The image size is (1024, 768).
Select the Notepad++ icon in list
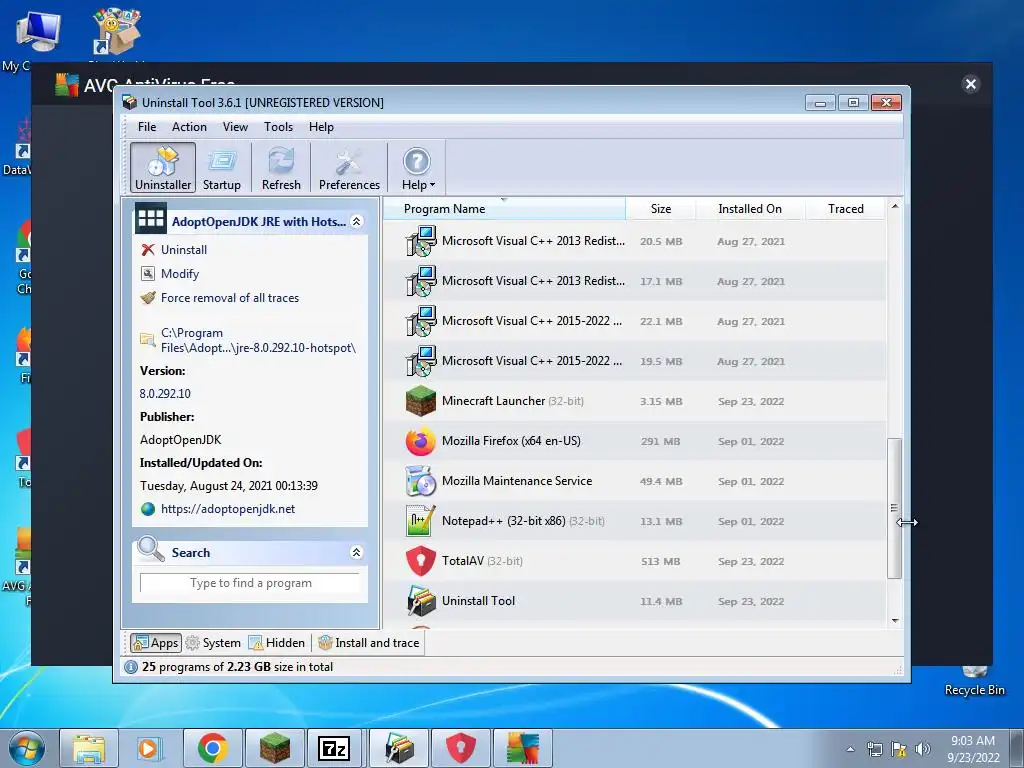pyautogui.click(x=421, y=521)
